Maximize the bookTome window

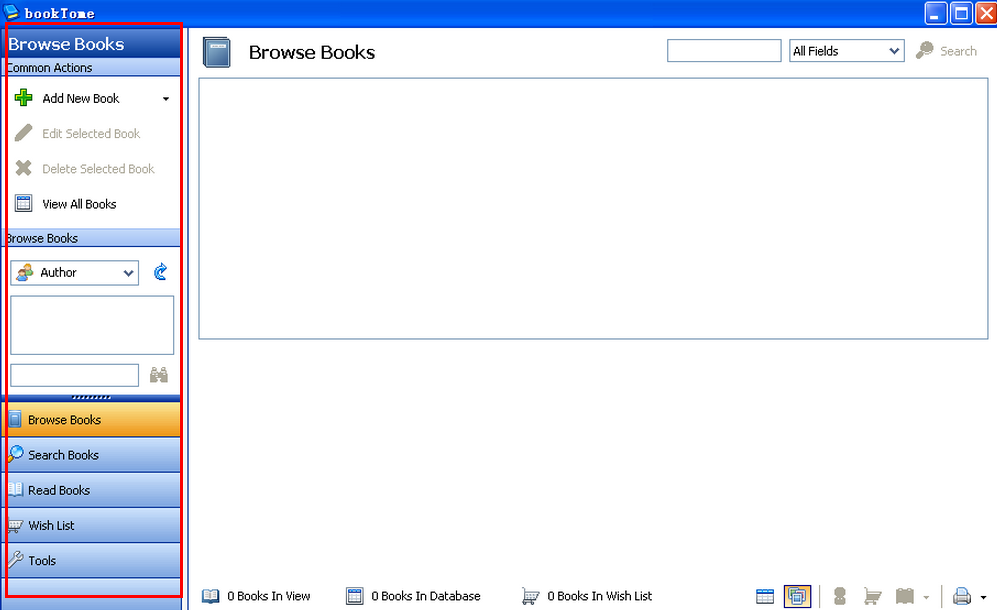pyautogui.click(x=961, y=13)
